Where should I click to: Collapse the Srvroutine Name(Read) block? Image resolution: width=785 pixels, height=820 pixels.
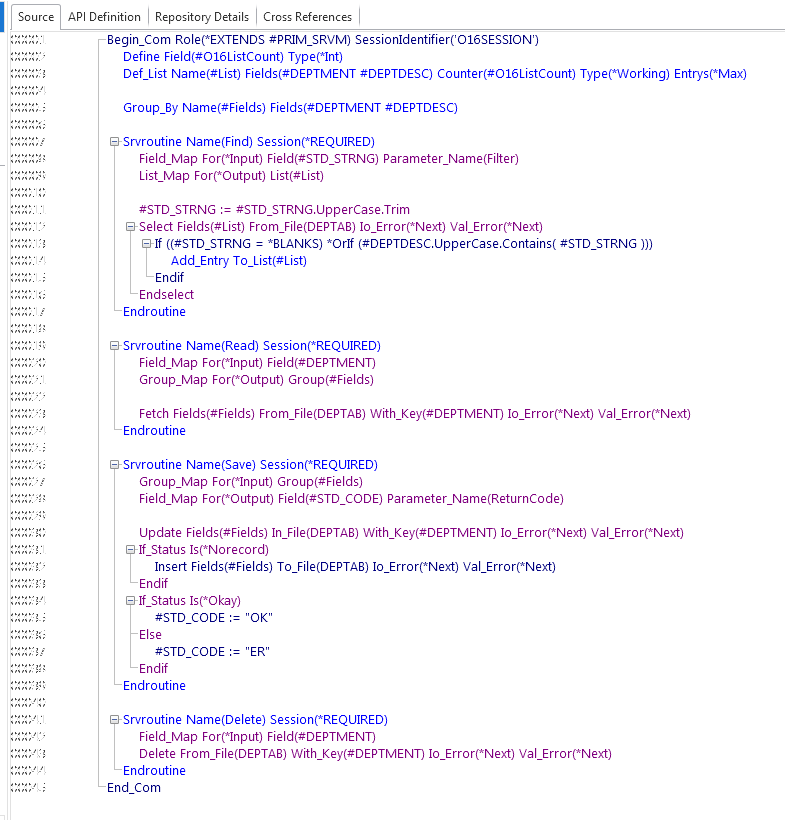(x=115, y=346)
